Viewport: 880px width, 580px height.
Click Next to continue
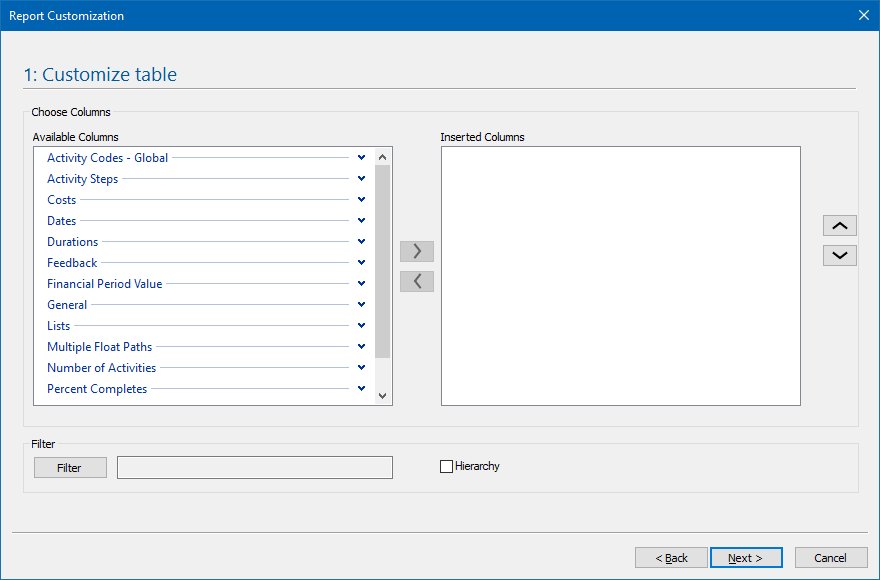[x=746, y=557]
